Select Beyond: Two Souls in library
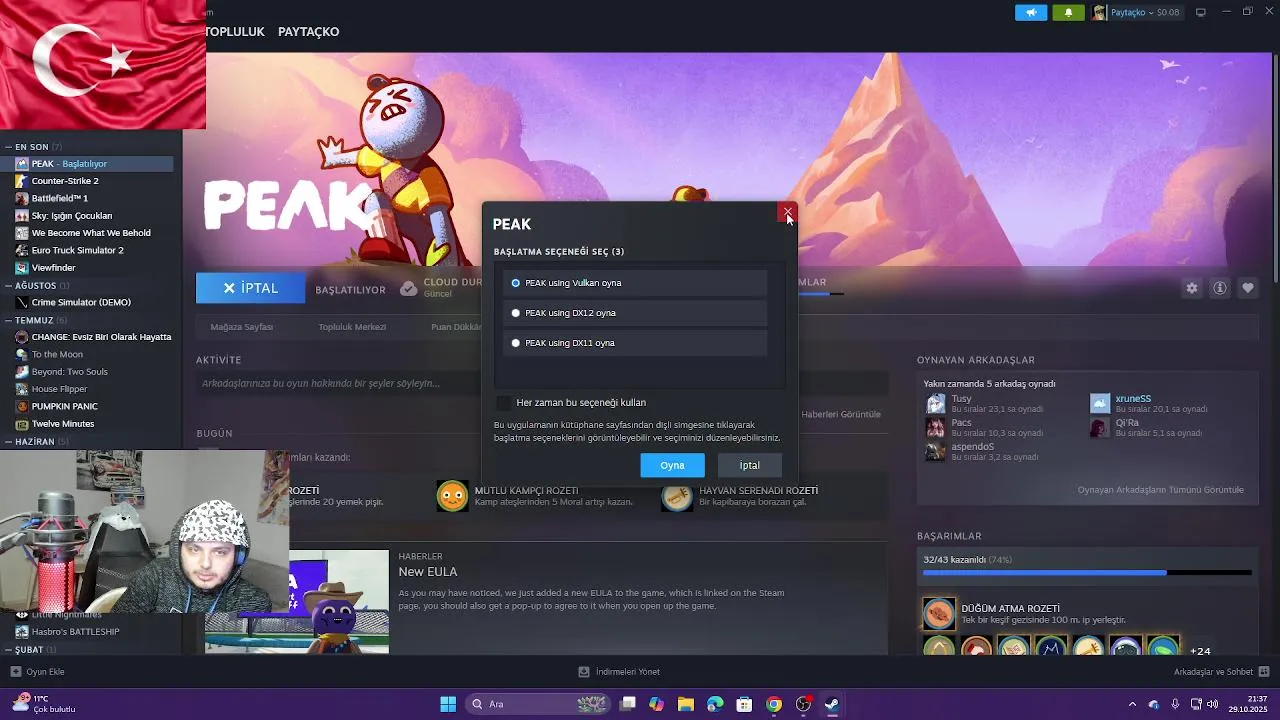Screen dimensions: 1280x720 click(x=69, y=371)
